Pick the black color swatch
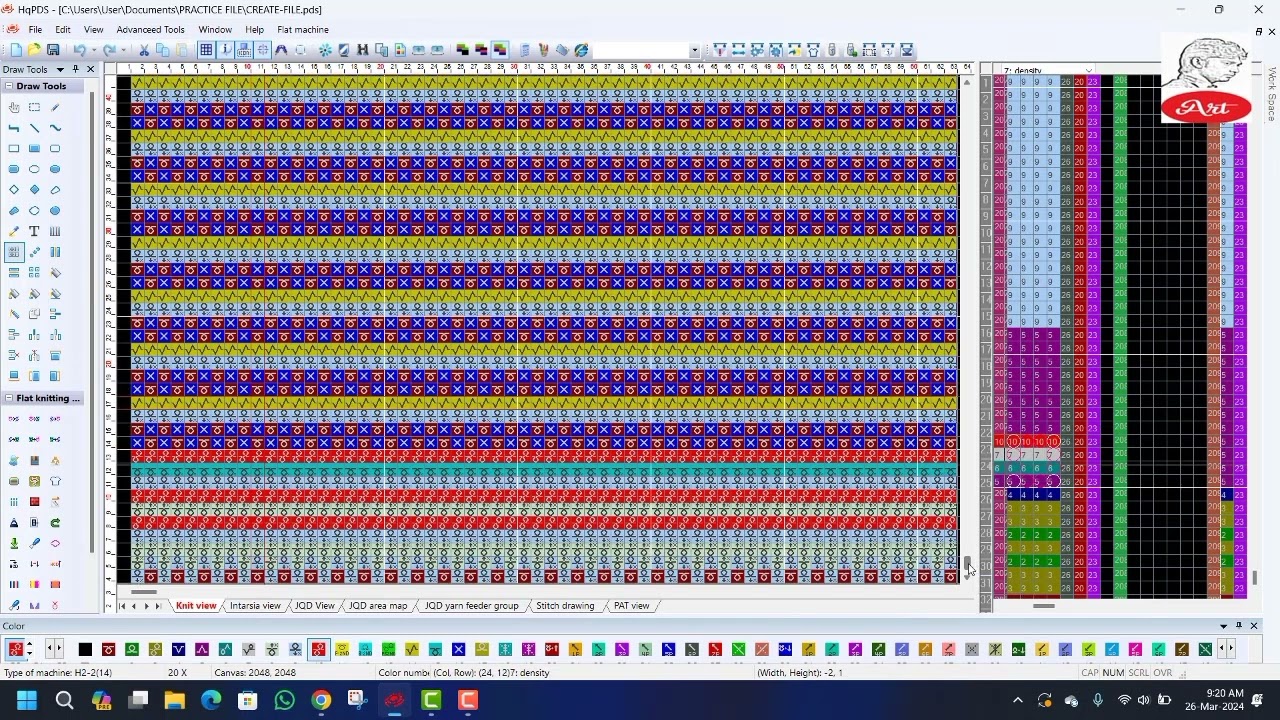The image size is (1280, 720). [85, 650]
